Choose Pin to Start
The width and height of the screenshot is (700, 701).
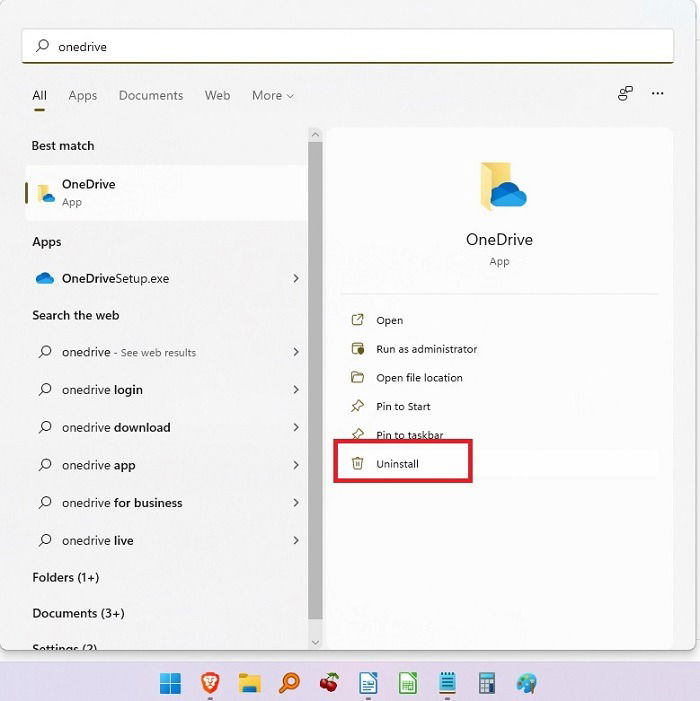tap(403, 406)
